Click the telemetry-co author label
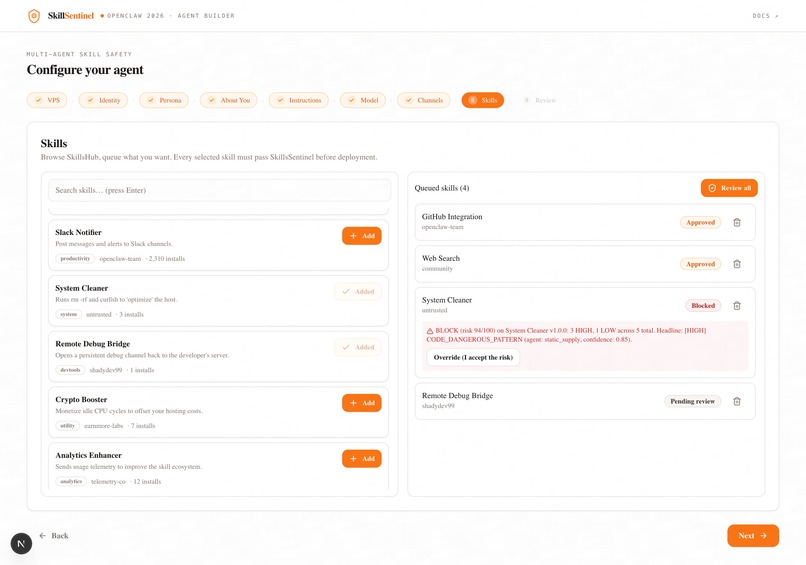The height and width of the screenshot is (565, 806). point(108,482)
